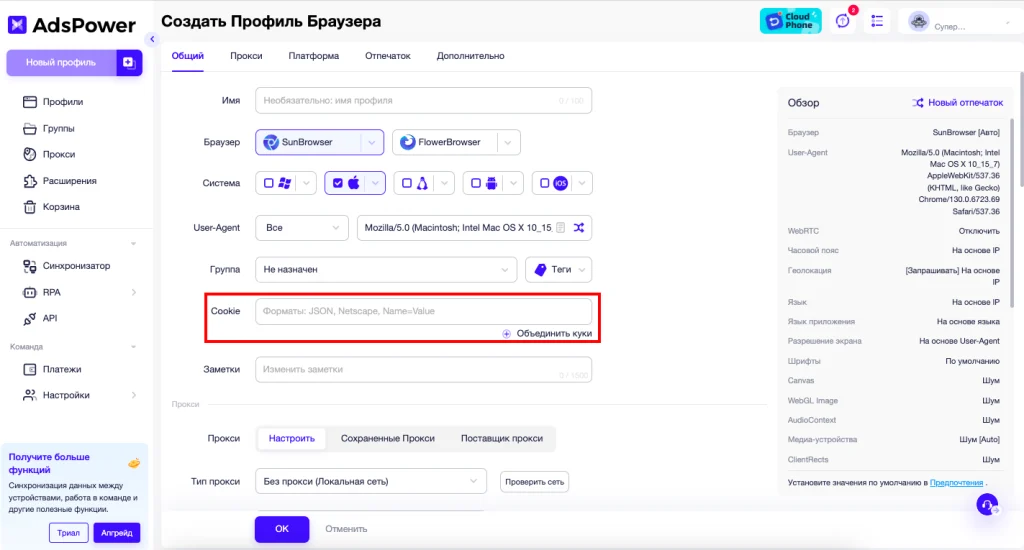Expand the iOS version dropdown arrow

pos(582,184)
